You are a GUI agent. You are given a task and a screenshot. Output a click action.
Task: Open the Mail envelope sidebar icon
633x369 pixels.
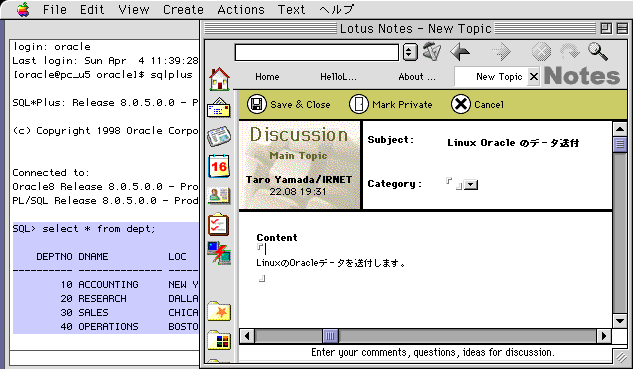pos(219,108)
